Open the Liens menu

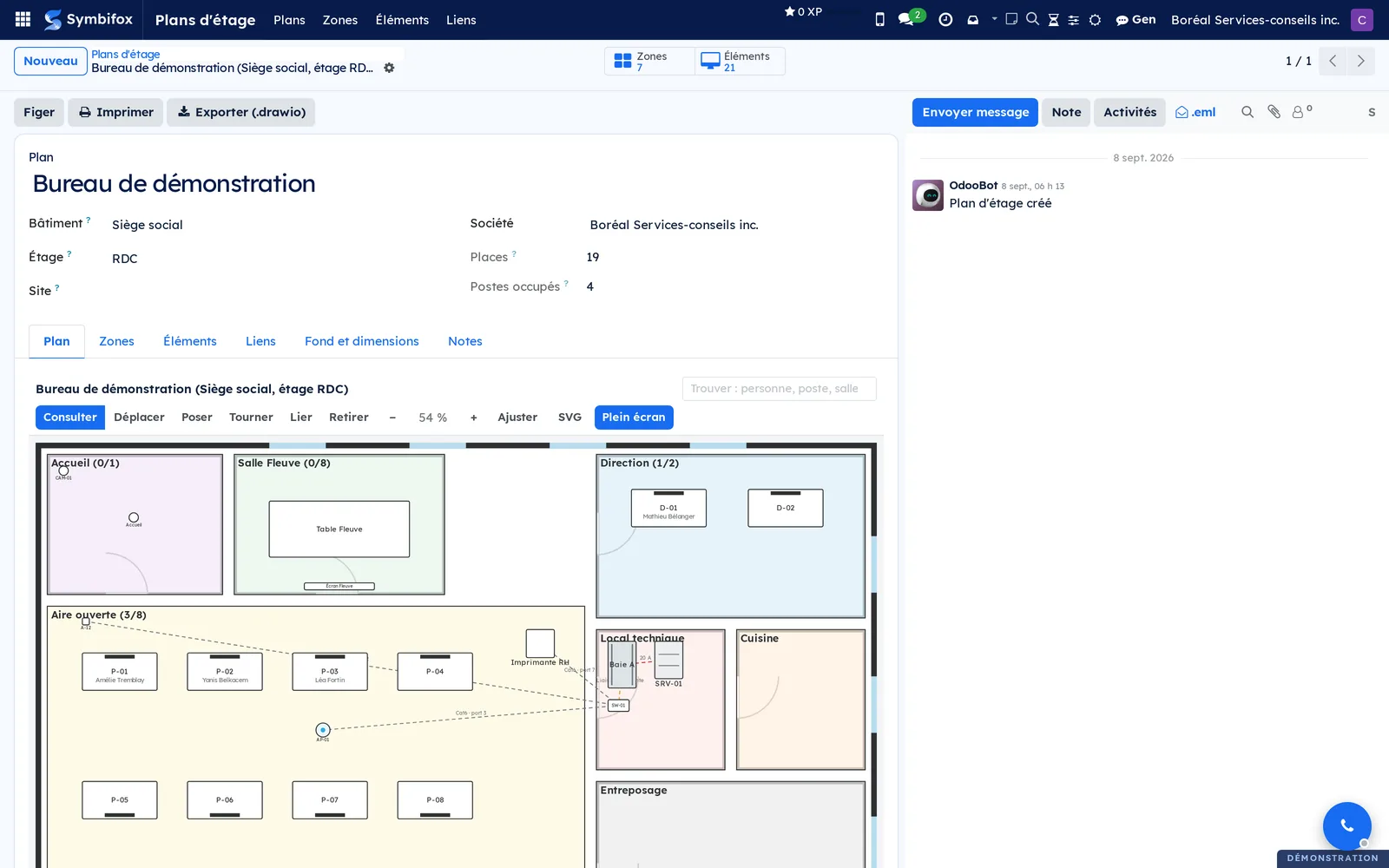[x=461, y=19]
